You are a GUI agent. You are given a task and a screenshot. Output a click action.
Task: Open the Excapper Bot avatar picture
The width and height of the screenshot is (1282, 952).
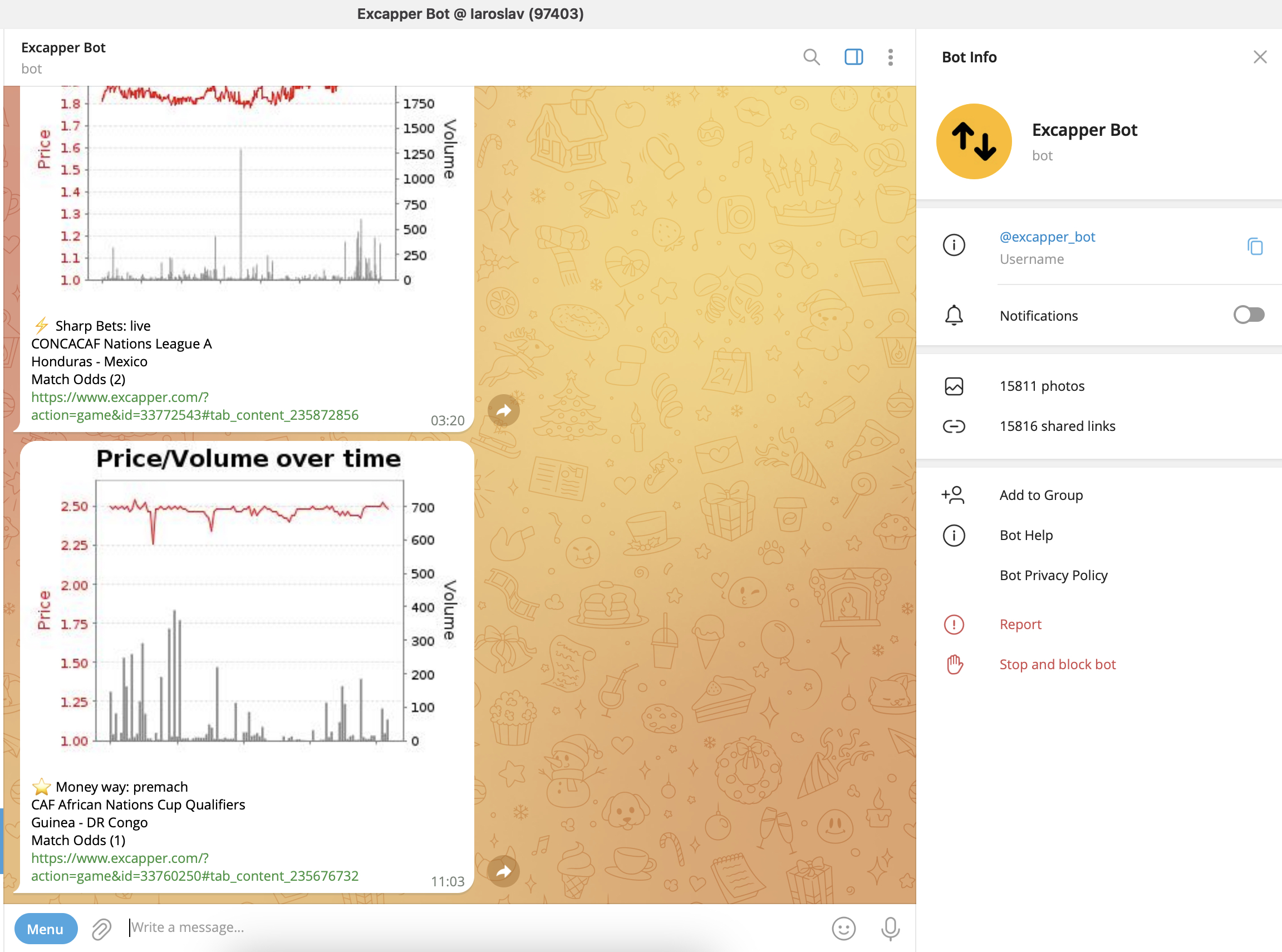(974, 141)
